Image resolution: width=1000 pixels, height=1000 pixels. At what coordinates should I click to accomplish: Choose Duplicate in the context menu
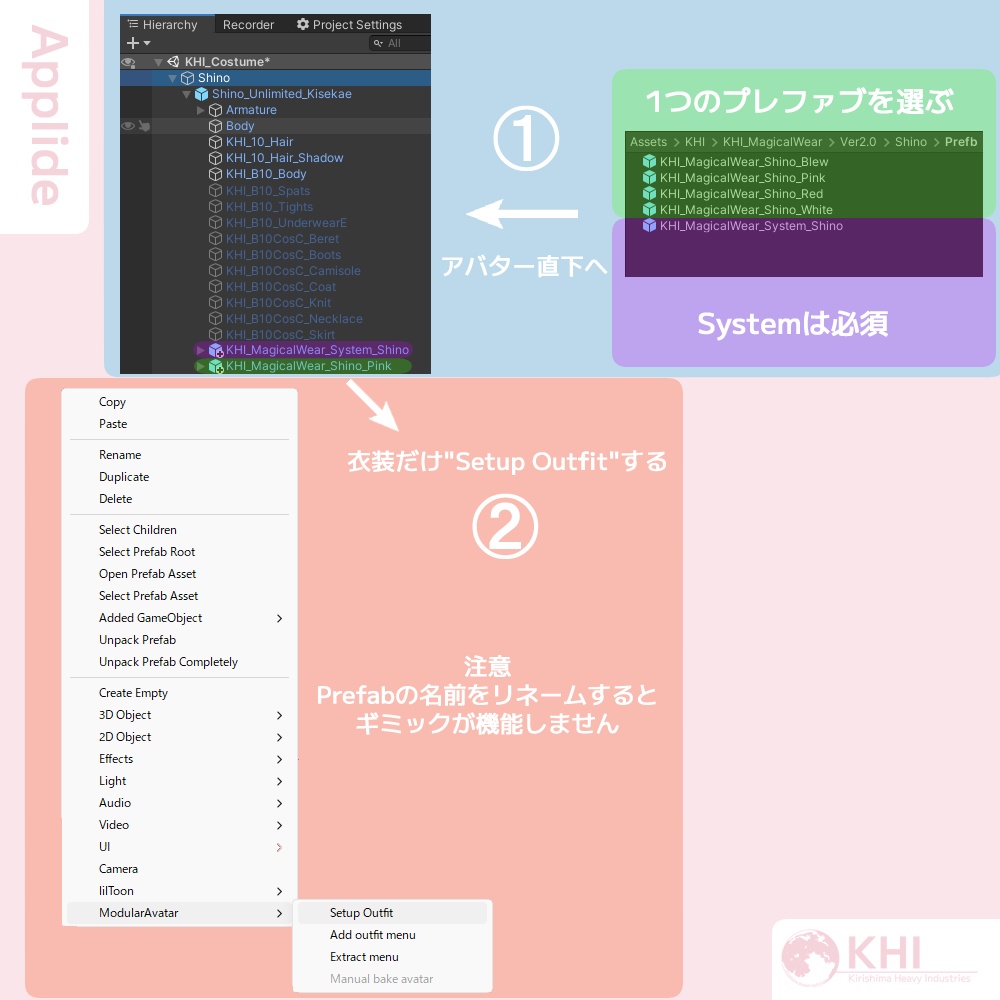point(179,477)
